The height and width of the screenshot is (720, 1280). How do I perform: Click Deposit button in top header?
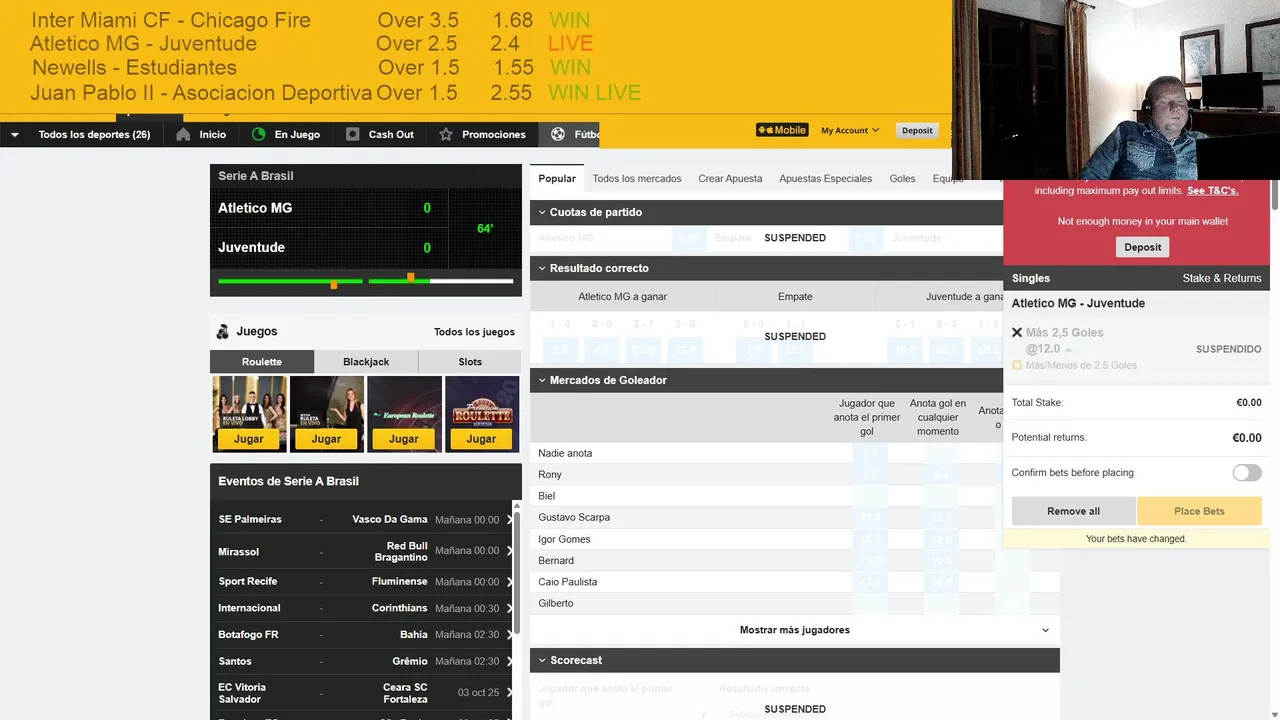(917, 130)
